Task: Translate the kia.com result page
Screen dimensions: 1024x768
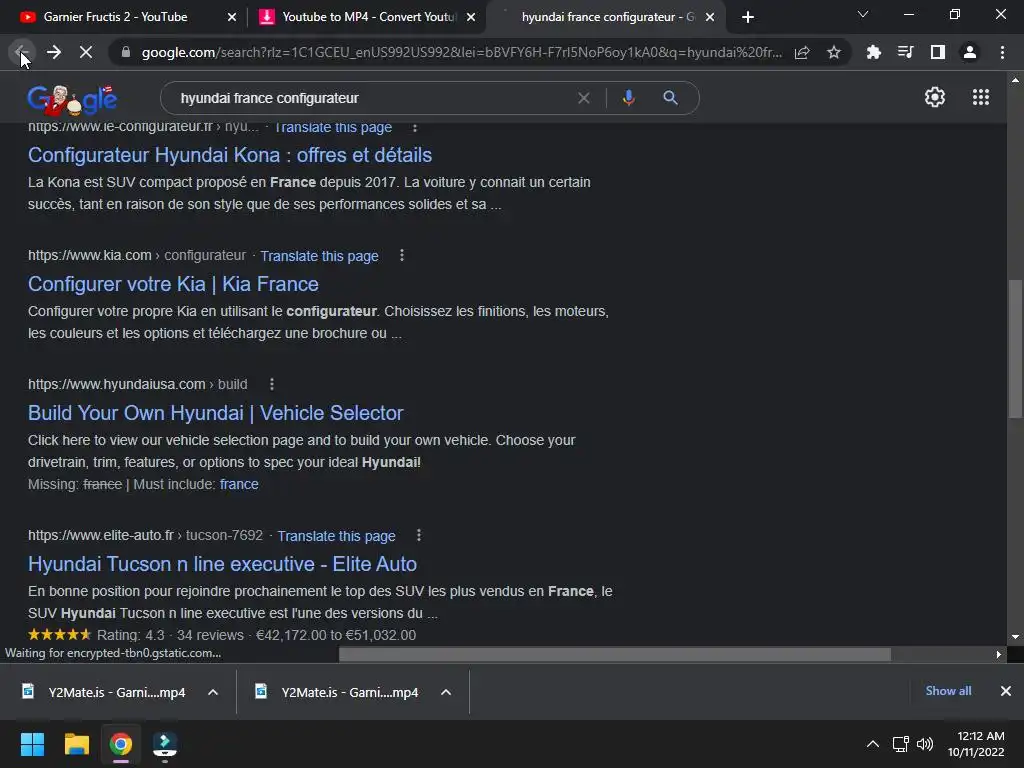Action: point(319,256)
